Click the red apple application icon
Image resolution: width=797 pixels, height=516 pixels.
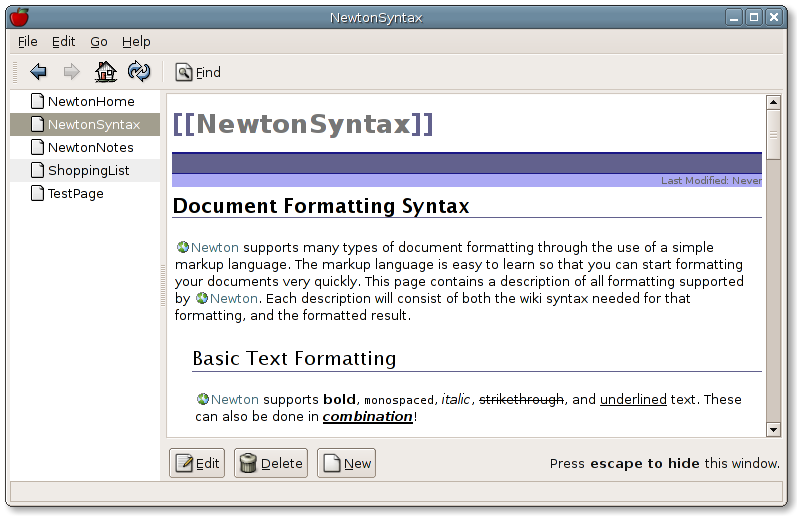[x=19, y=17]
